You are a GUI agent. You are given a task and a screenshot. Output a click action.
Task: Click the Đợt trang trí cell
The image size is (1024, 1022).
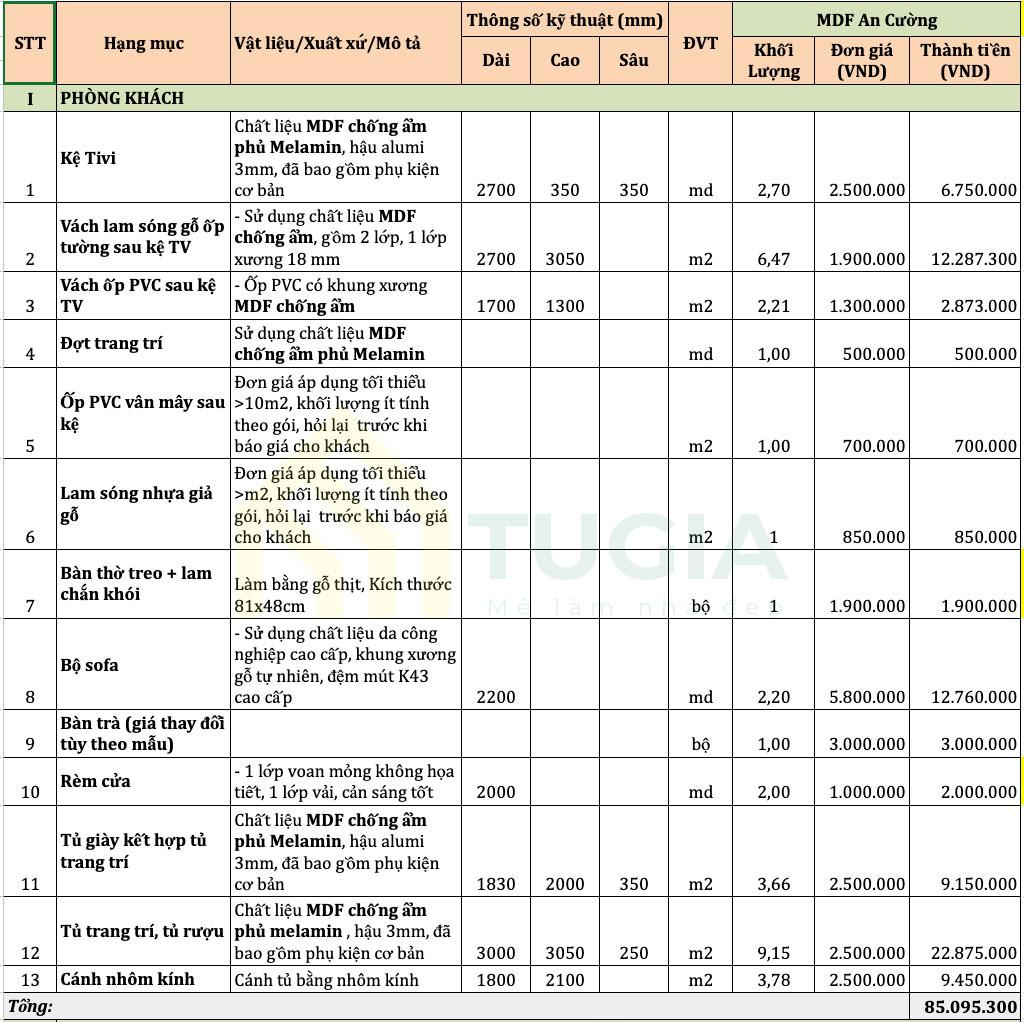143,343
